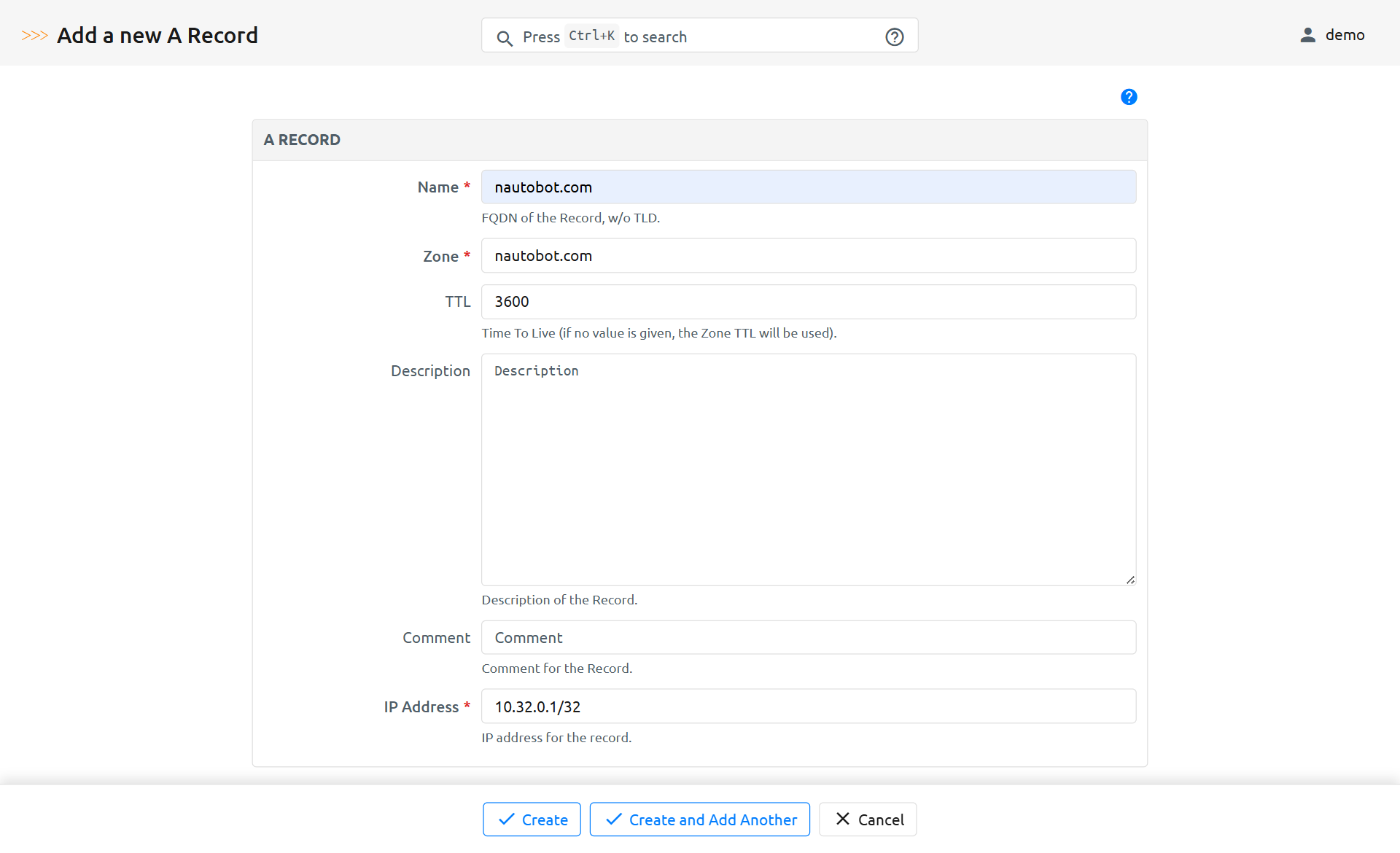Click the Create button

[532, 819]
